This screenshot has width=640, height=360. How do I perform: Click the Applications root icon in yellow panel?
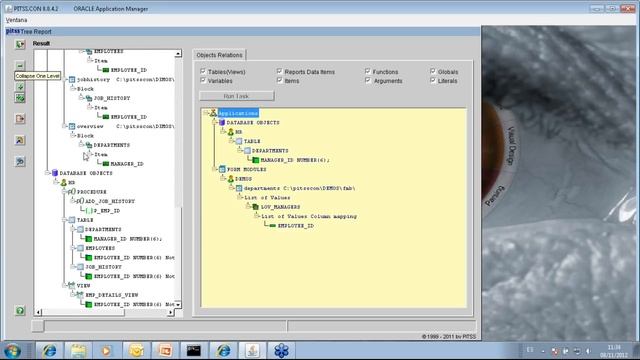[x=213, y=113]
